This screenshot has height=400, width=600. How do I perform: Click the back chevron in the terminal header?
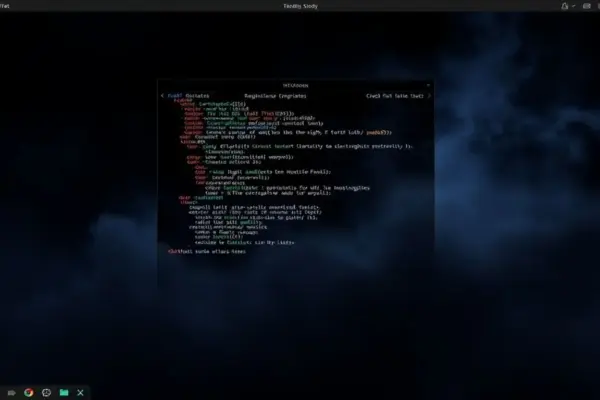coord(162,96)
